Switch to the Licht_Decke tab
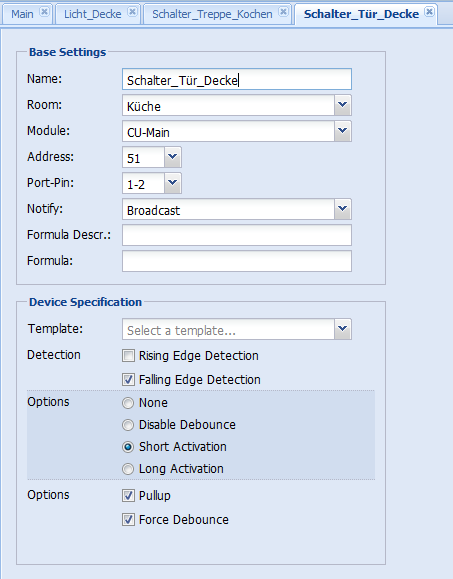Image resolution: width=453 pixels, height=579 pixels. [x=93, y=14]
